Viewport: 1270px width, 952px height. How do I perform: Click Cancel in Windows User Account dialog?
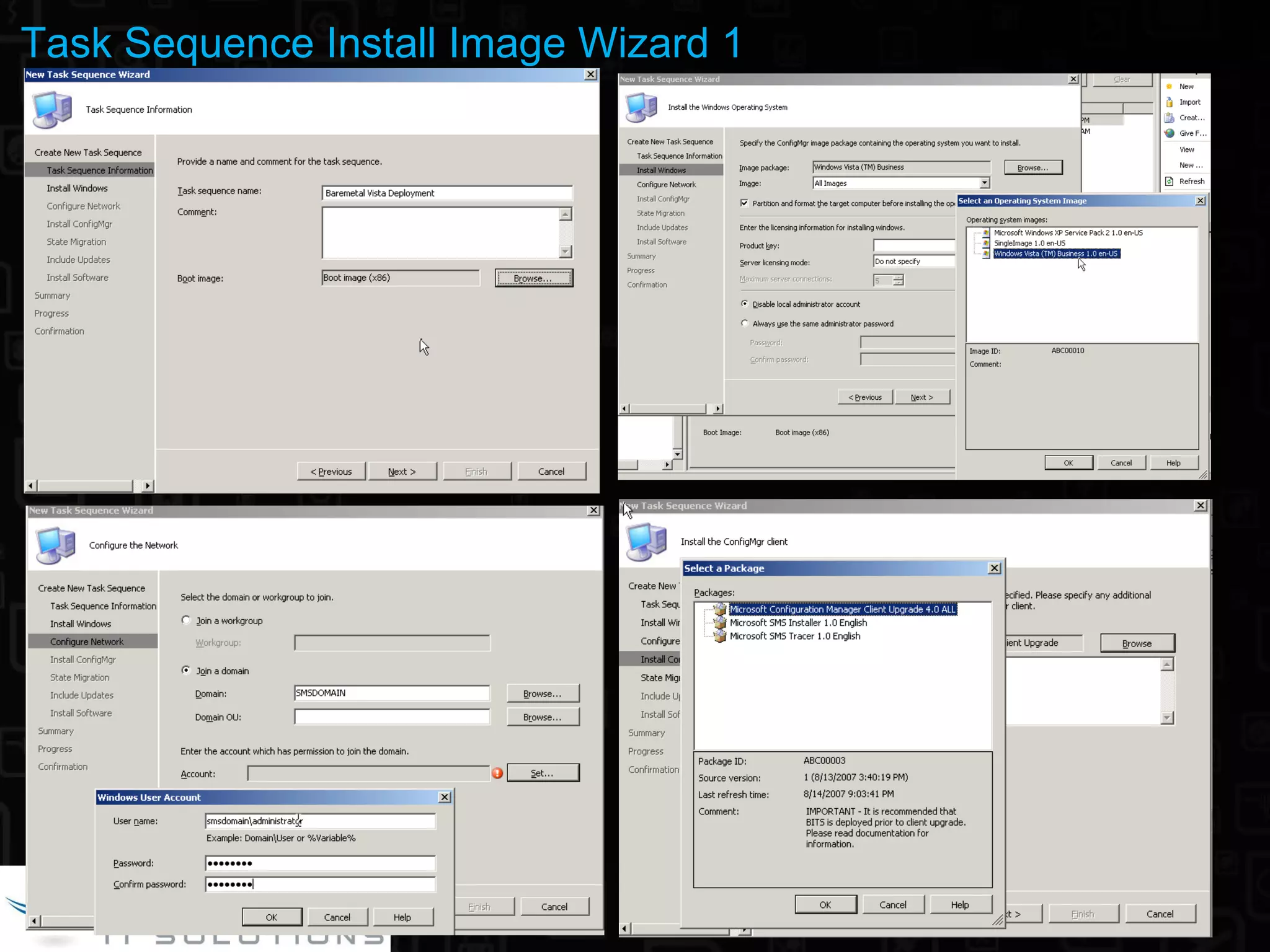[x=337, y=917]
